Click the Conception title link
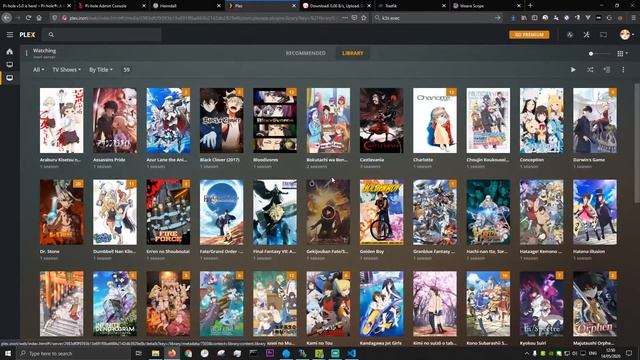 pos(532,160)
